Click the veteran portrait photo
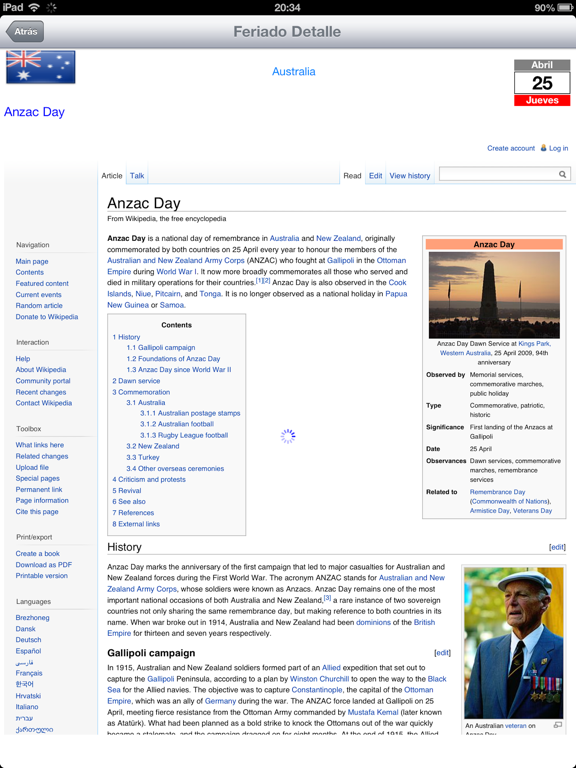The height and width of the screenshot is (768, 576). pyautogui.click(x=513, y=643)
